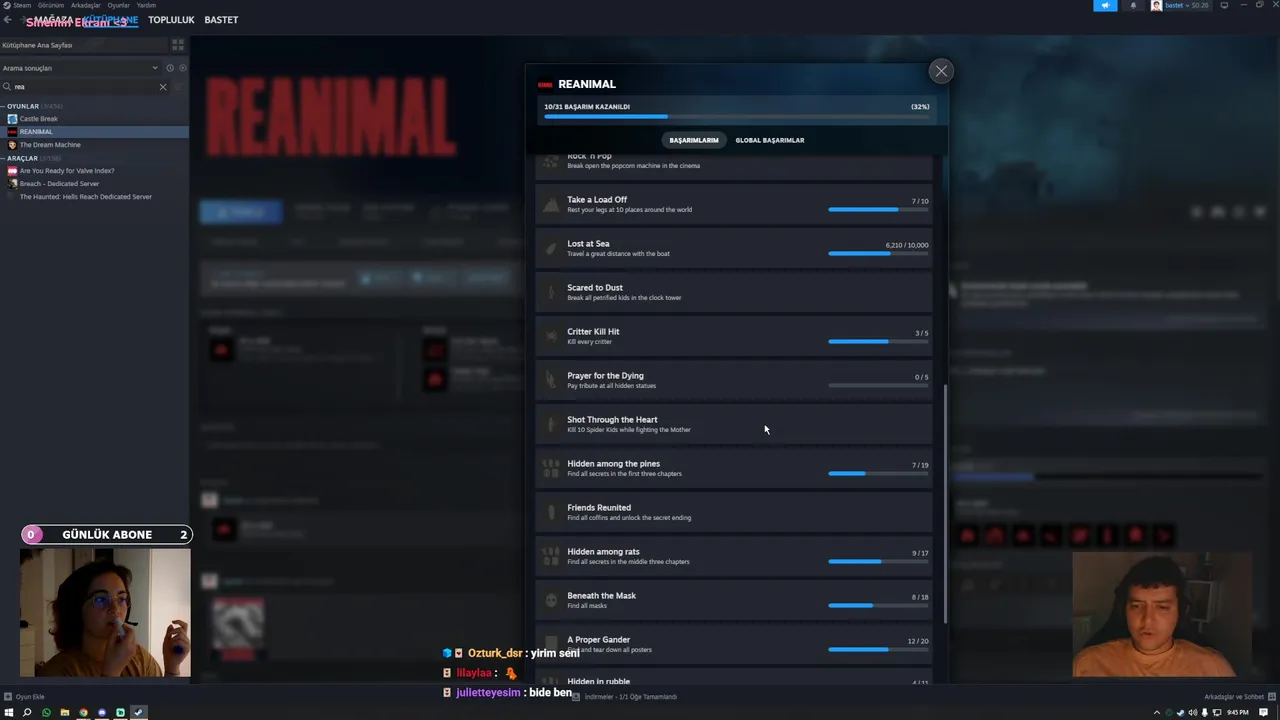Click the overall achievements progress bar

point(737,117)
